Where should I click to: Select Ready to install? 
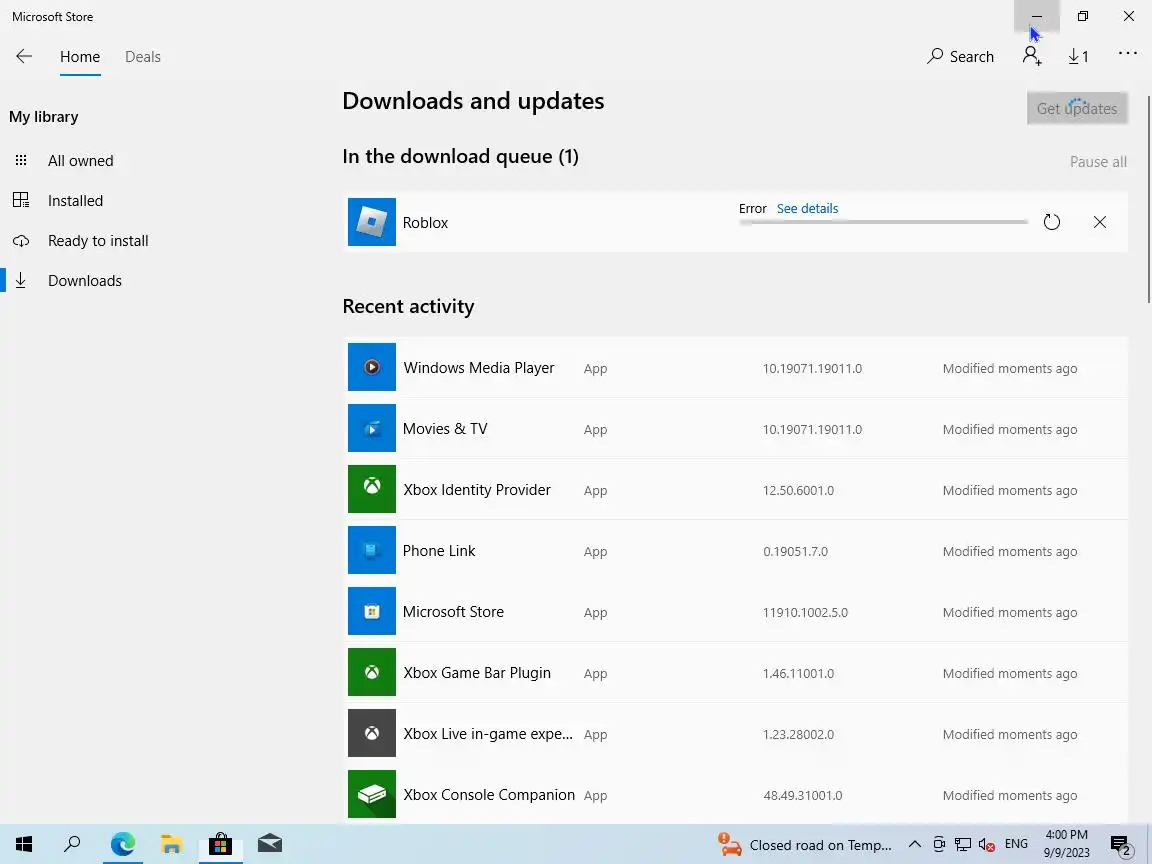[x=98, y=241]
